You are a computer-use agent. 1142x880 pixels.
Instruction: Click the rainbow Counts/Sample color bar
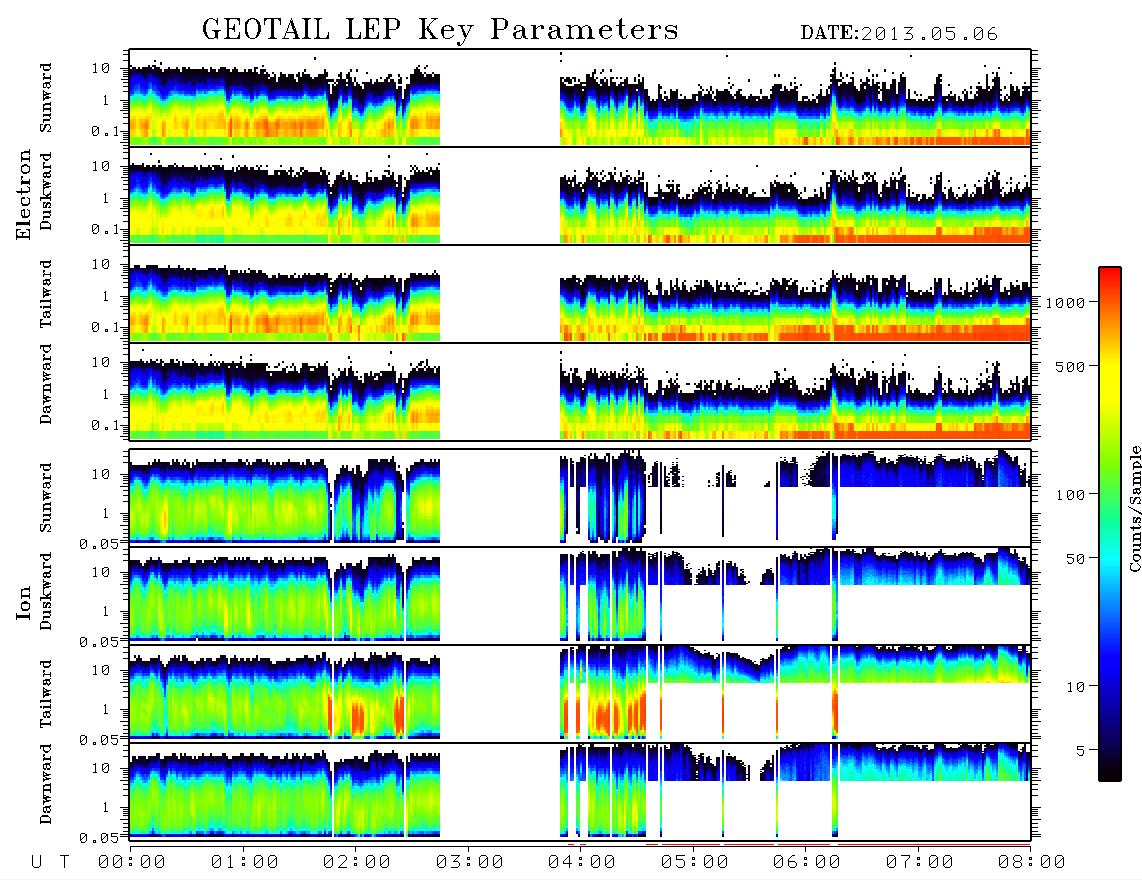click(1110, 524)
